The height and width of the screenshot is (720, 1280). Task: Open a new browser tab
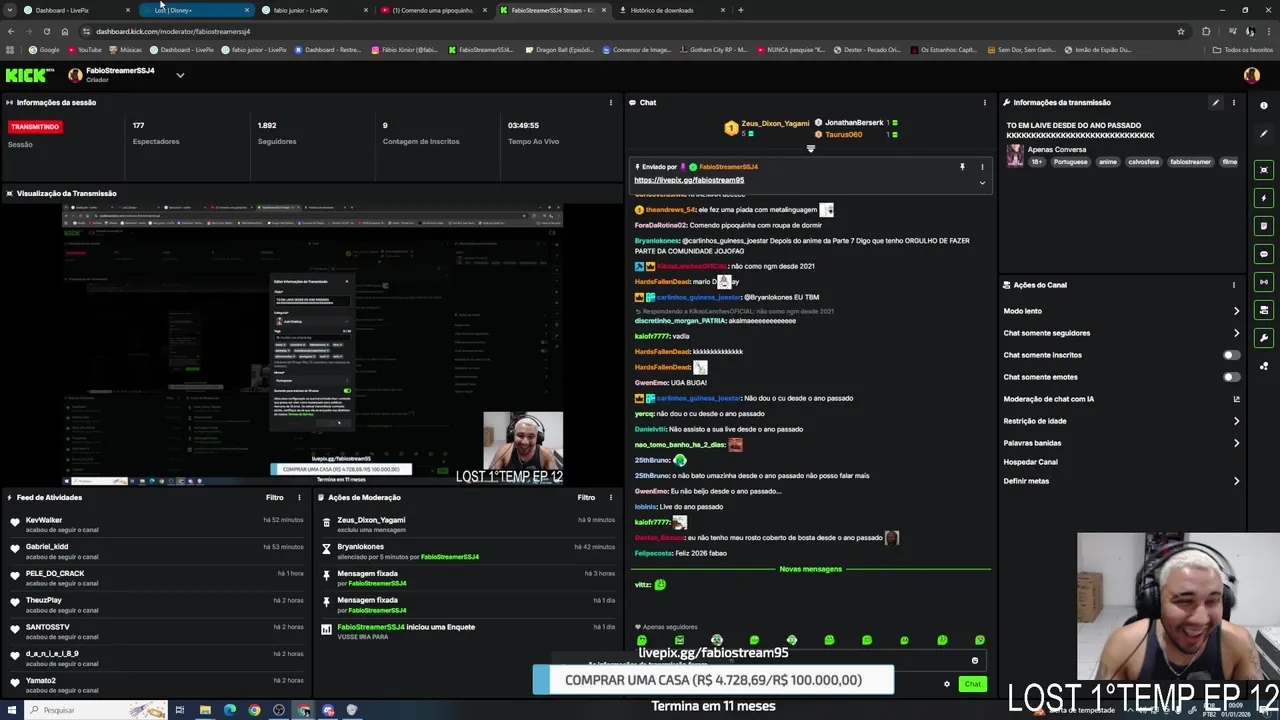pos(740,10)
